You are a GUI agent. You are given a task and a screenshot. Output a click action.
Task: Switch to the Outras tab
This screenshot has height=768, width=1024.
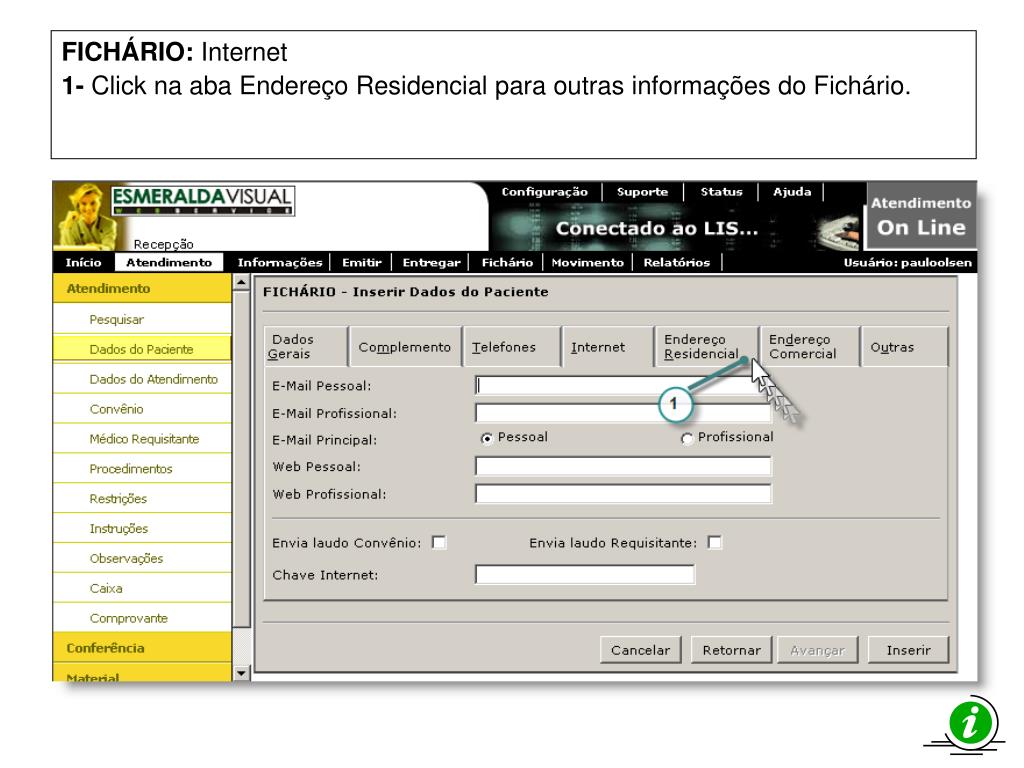904,347
